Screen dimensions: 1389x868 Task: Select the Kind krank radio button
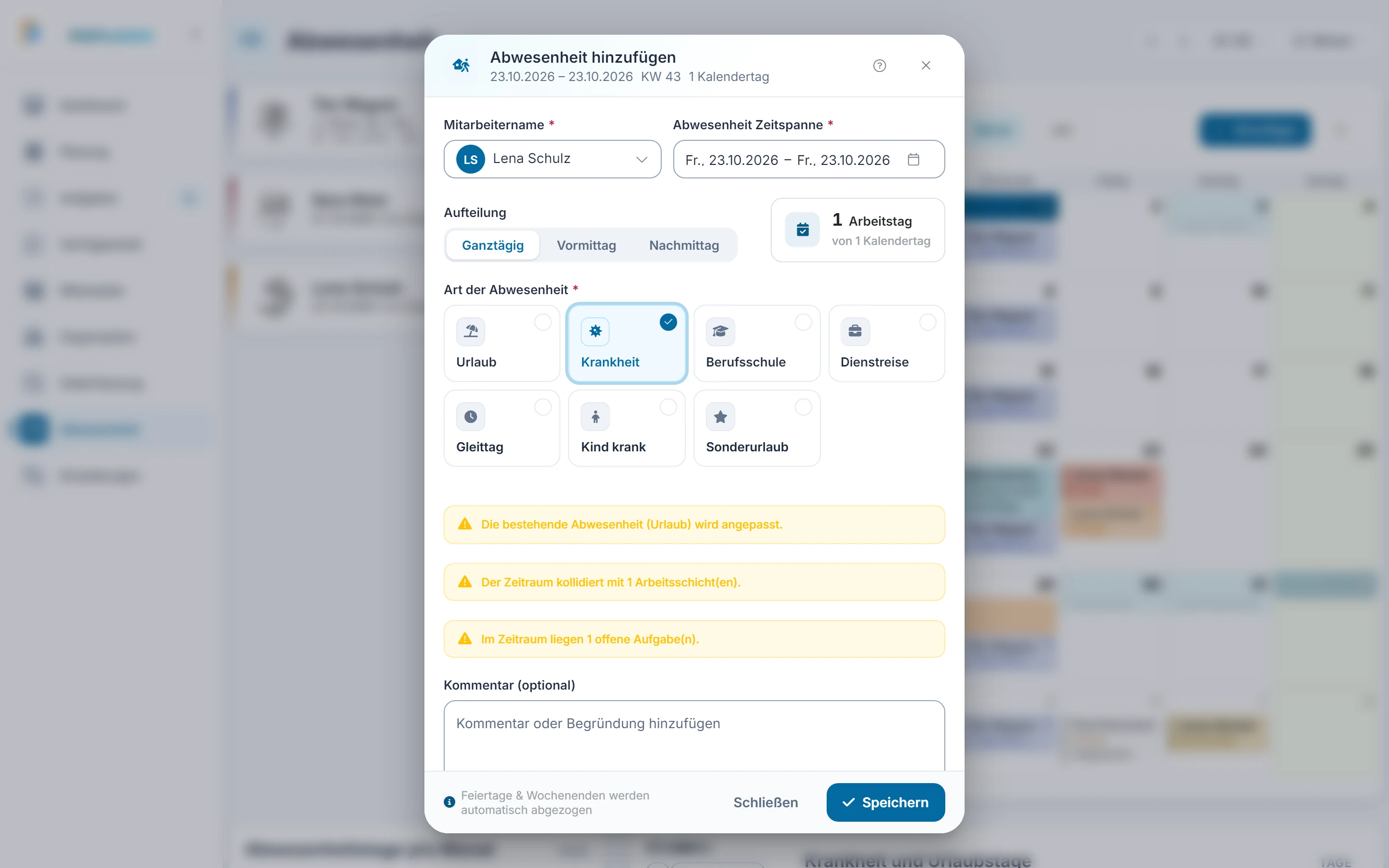coord(668,407)
